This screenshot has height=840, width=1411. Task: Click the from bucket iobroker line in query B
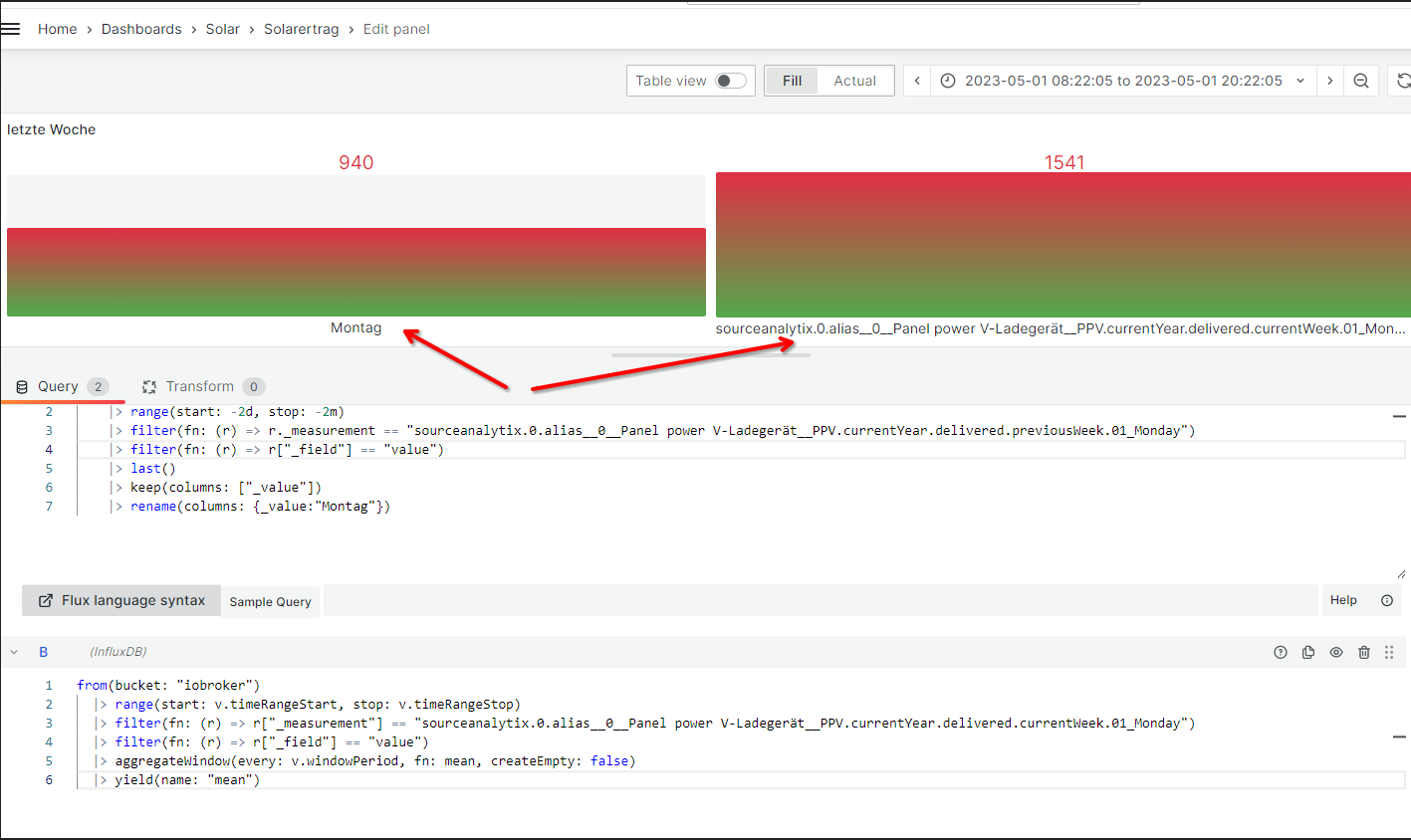pyautogui.click(x=168, y=685)
